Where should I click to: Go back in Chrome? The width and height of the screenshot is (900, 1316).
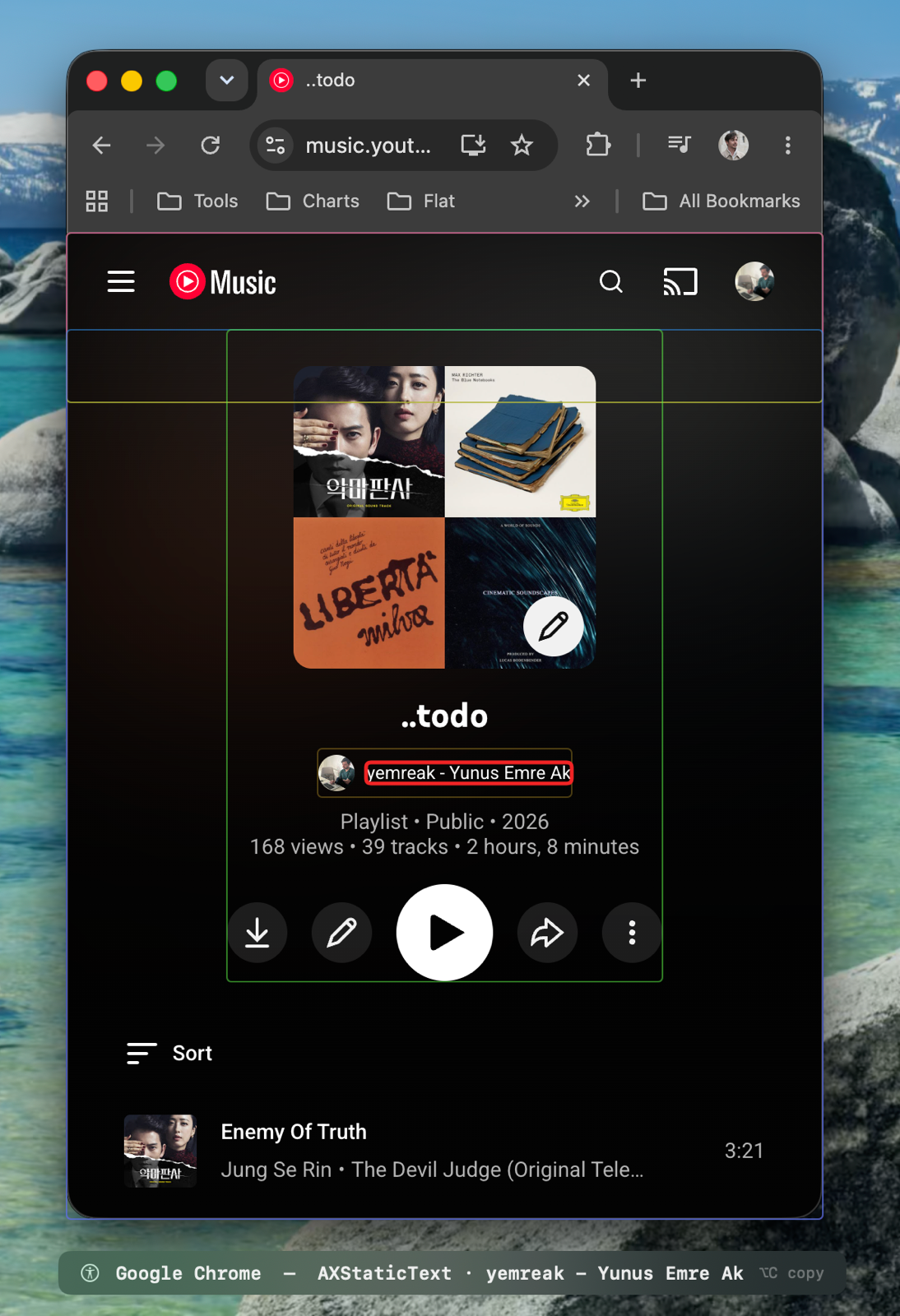(102, 146)
